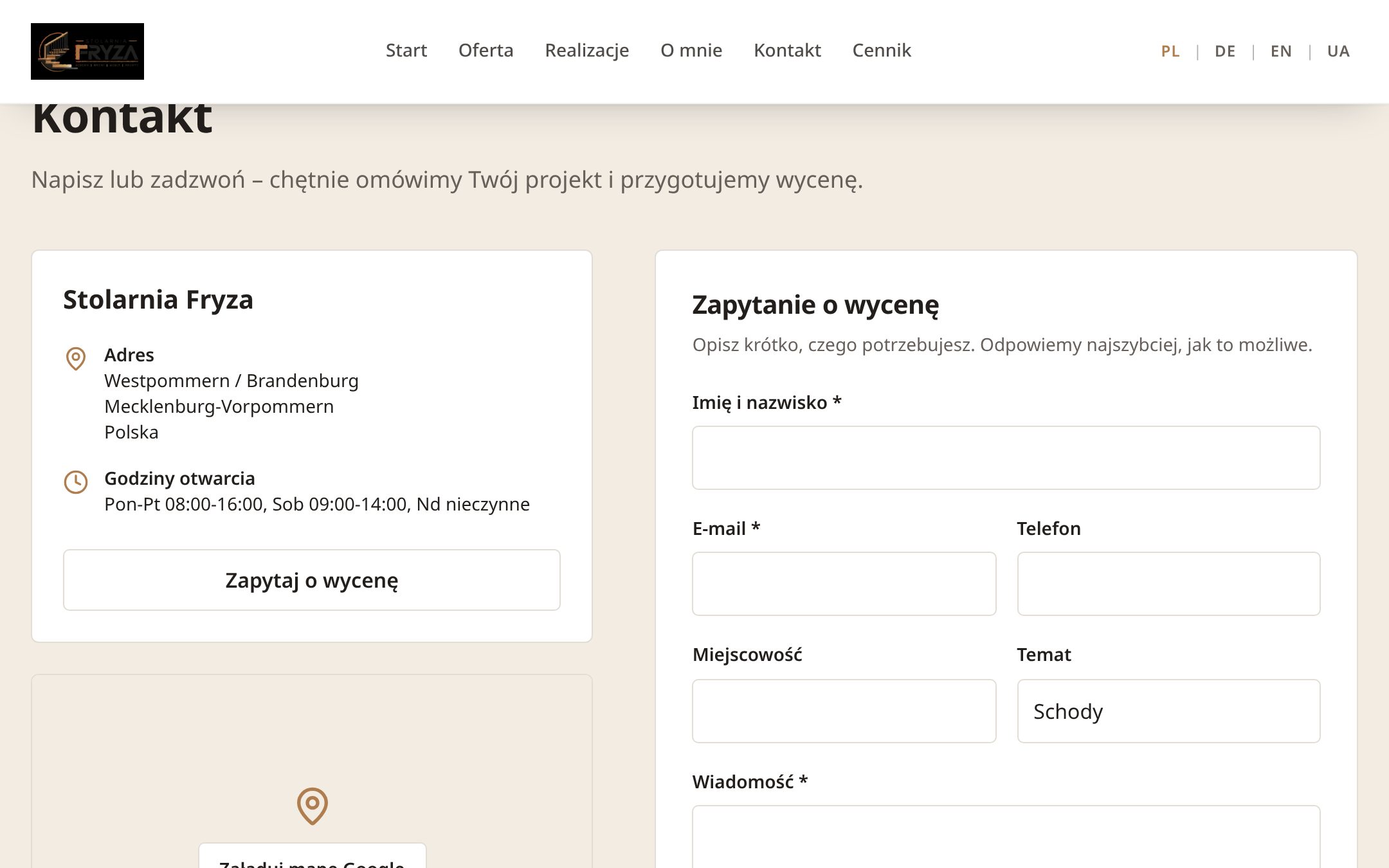The width and height of the screenshot is (1389, 868).
Task: Click the Zapytanie o wycenę heading
Action: coord(815,305)
